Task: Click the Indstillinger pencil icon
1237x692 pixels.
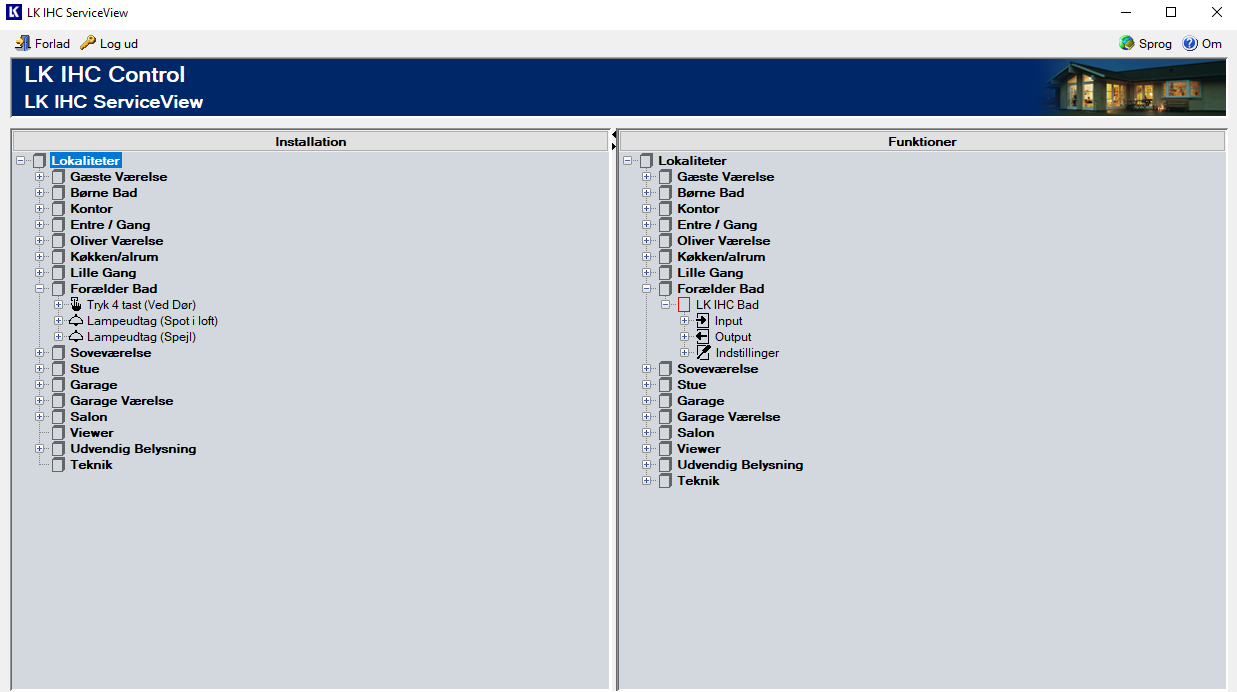Action: coord(703,353)
